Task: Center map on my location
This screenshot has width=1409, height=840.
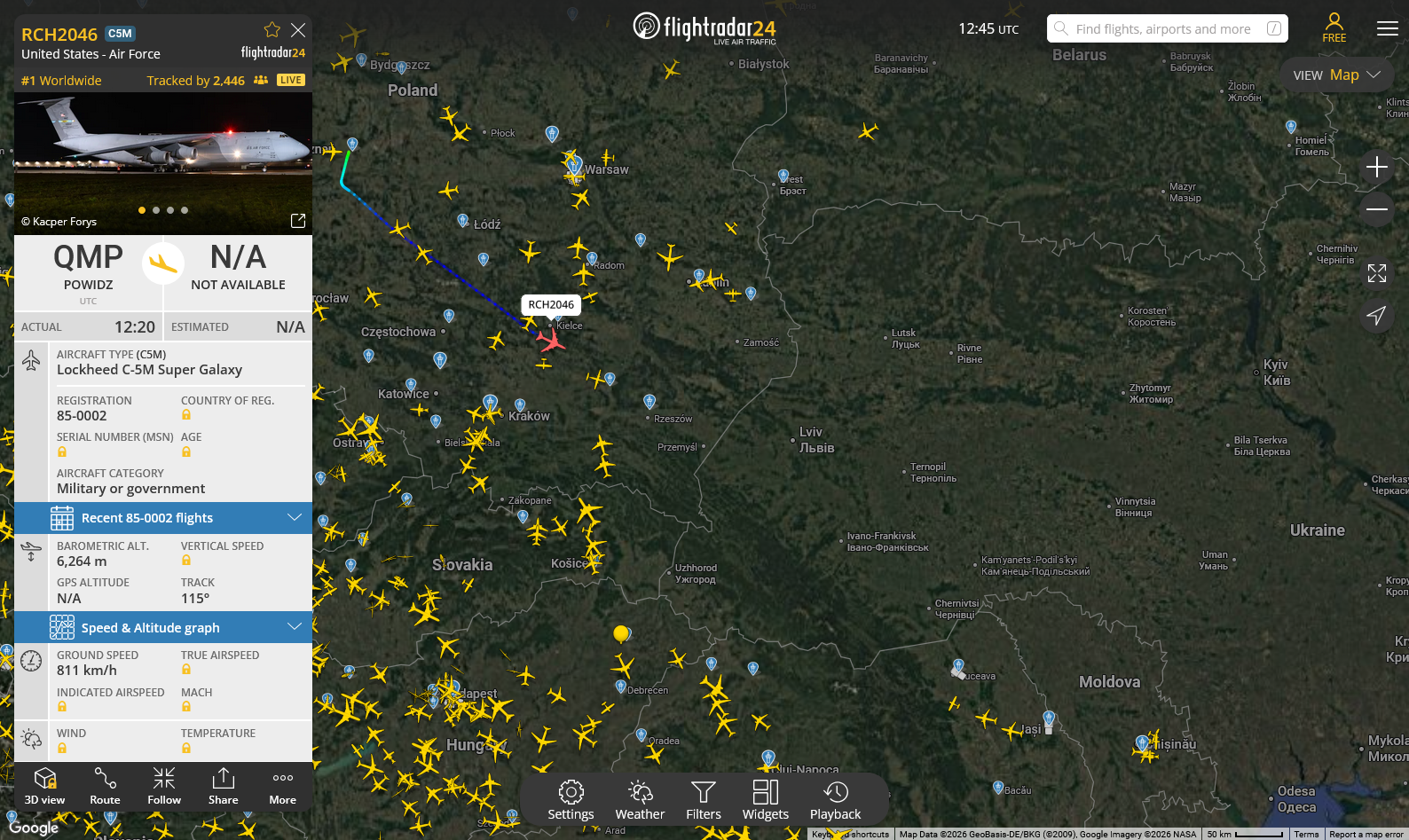Action: point(1377,315)
